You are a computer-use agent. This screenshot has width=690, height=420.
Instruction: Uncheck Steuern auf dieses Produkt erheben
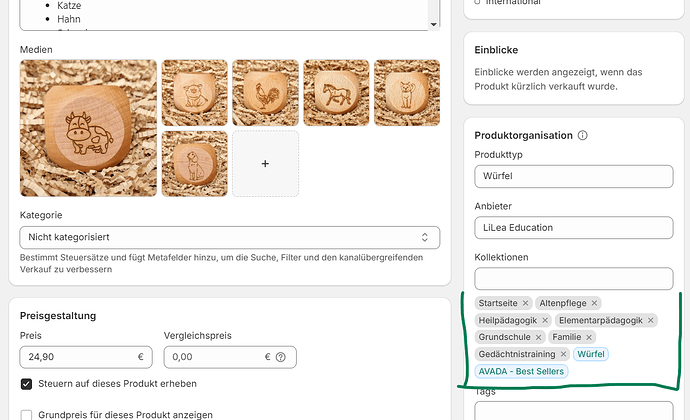tap(26, 384)
